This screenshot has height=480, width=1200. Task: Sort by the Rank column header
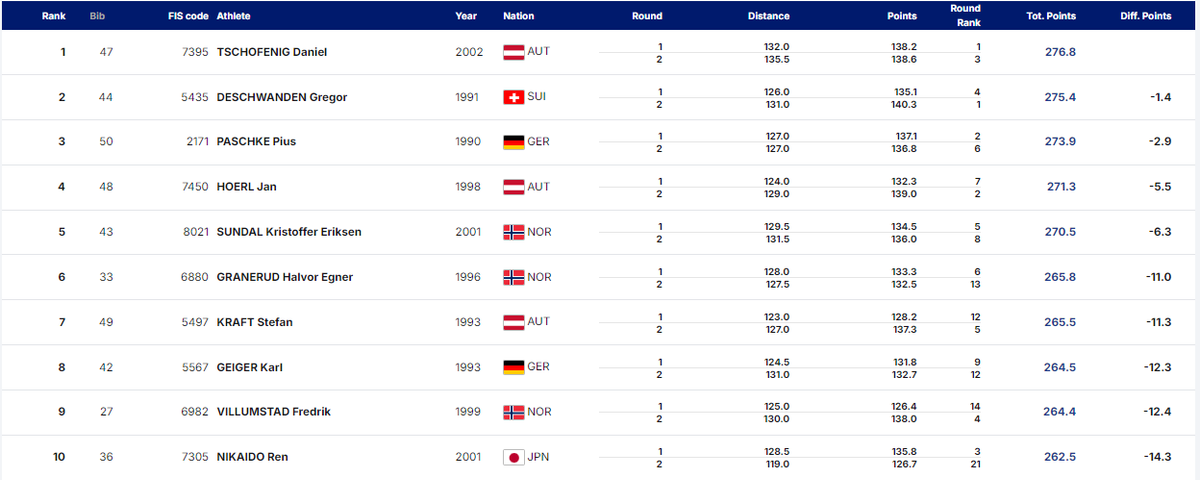tap(53, 16)
